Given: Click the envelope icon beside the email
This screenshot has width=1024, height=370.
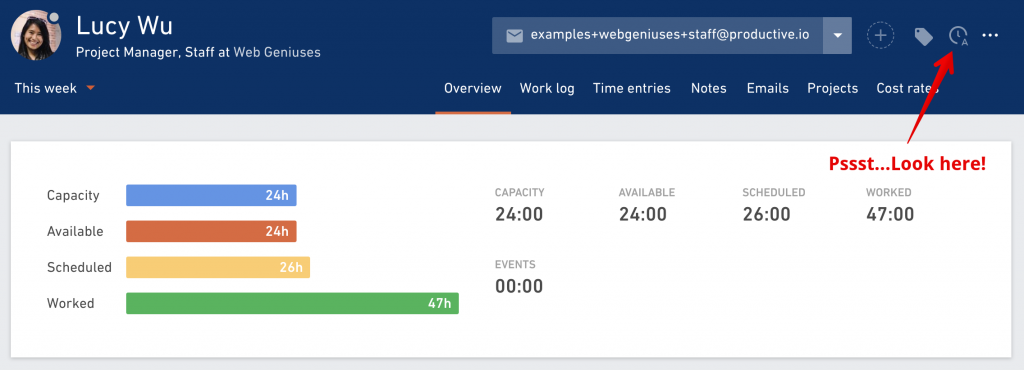Looking at the screenshot, I should (514, 36).
